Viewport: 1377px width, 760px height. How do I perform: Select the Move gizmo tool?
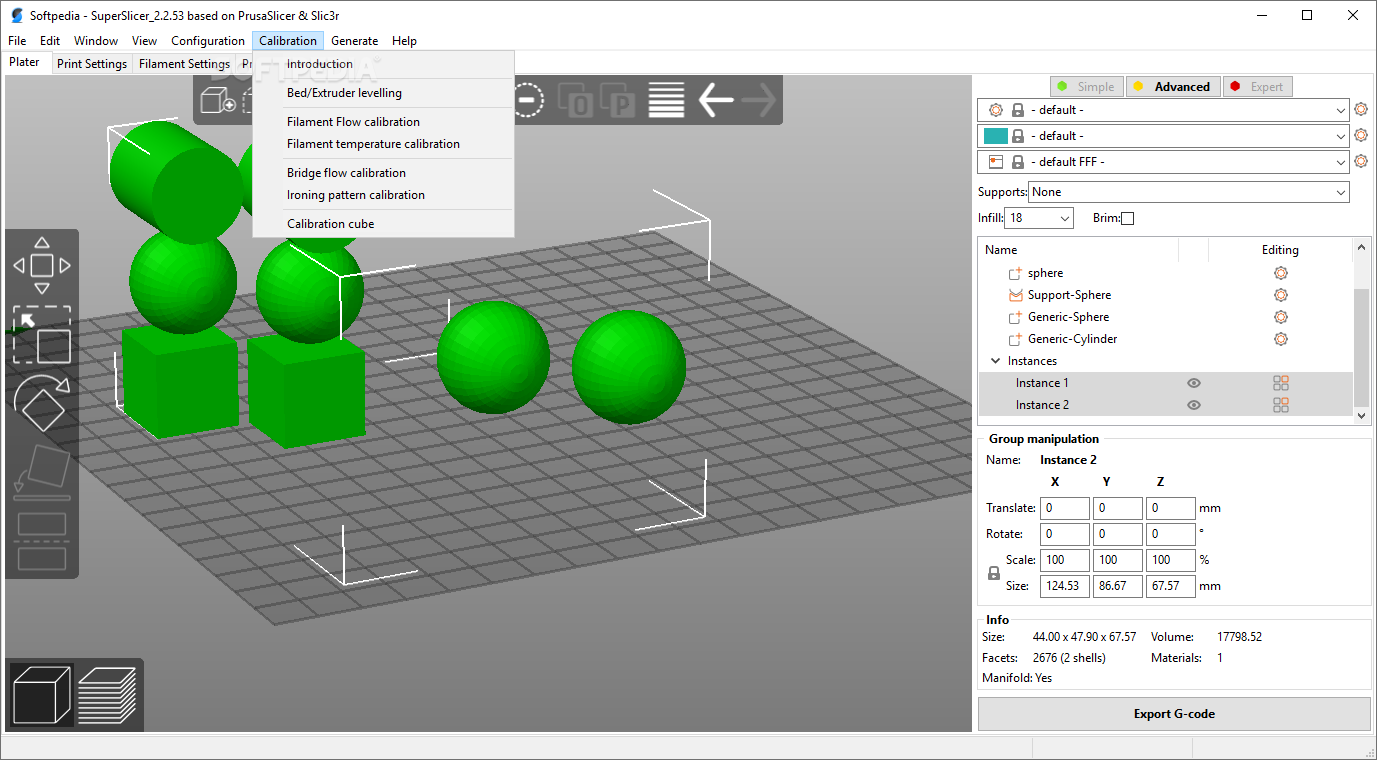pyautogui.click(x=41, y=265)
